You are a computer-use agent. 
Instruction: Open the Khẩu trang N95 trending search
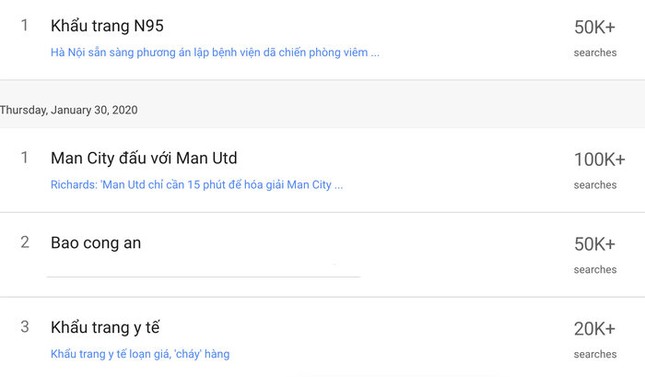click(107, 26)
